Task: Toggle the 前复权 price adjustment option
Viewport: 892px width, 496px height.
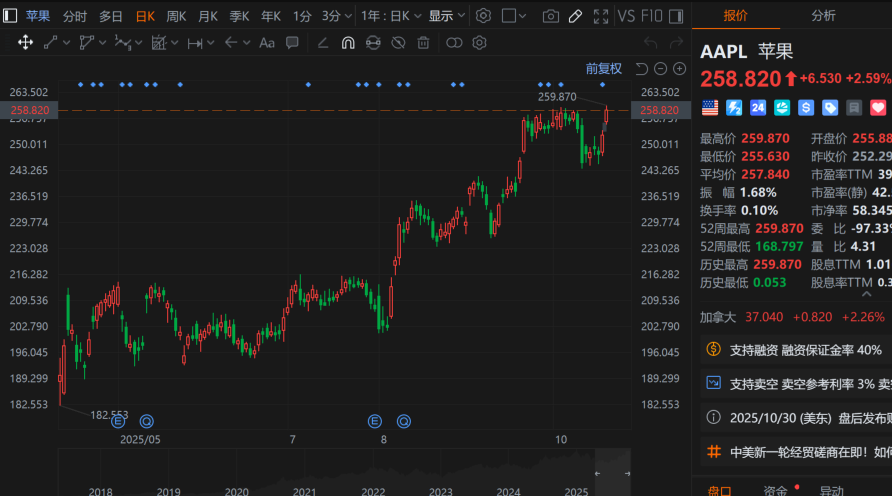Action: [603, 68]
